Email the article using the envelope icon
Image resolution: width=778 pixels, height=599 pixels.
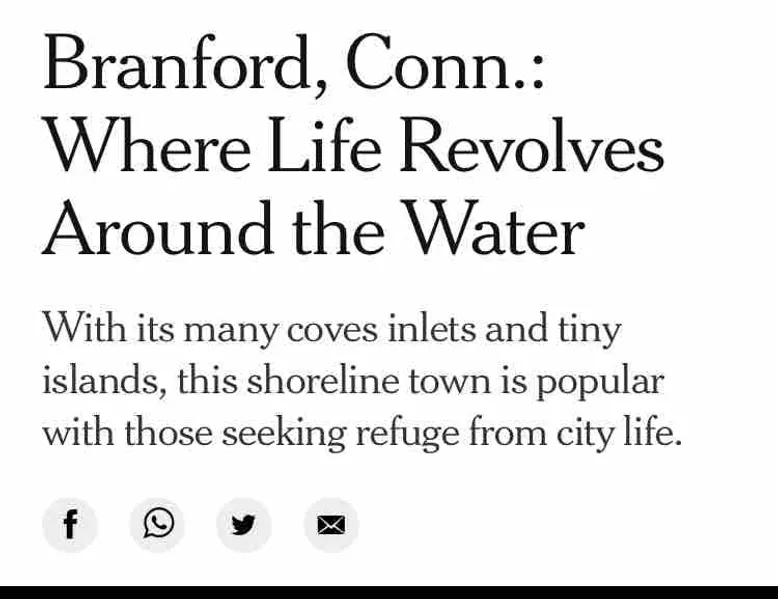331,525
